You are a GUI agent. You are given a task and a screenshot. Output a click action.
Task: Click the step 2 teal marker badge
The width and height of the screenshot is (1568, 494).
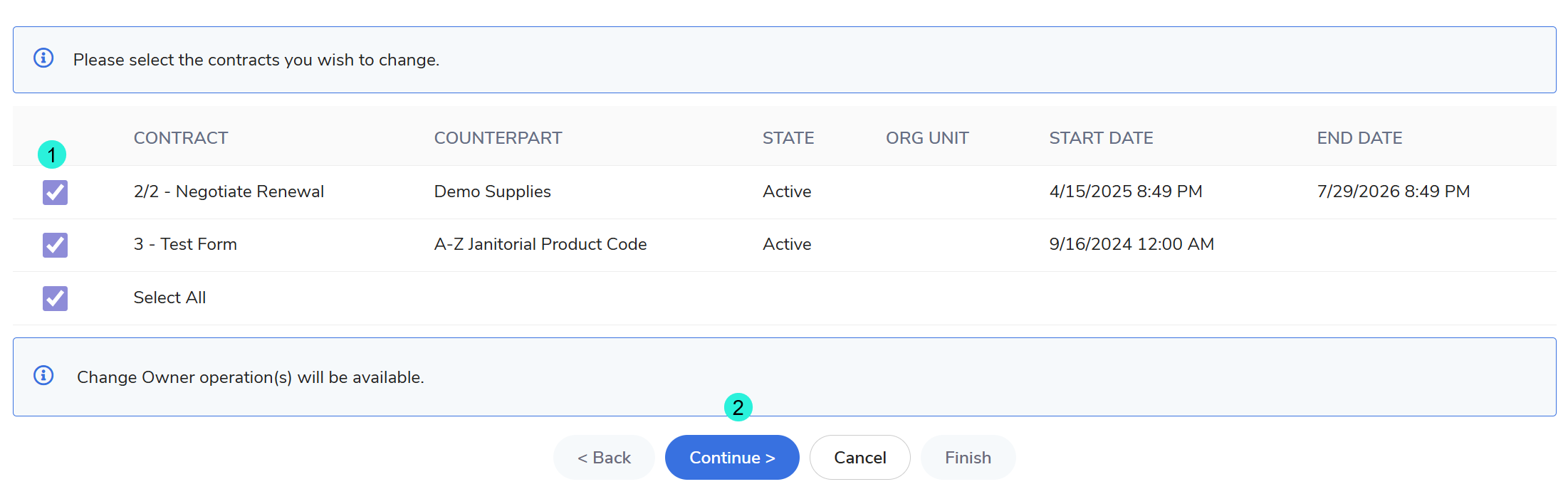click(x=738, y=407)
